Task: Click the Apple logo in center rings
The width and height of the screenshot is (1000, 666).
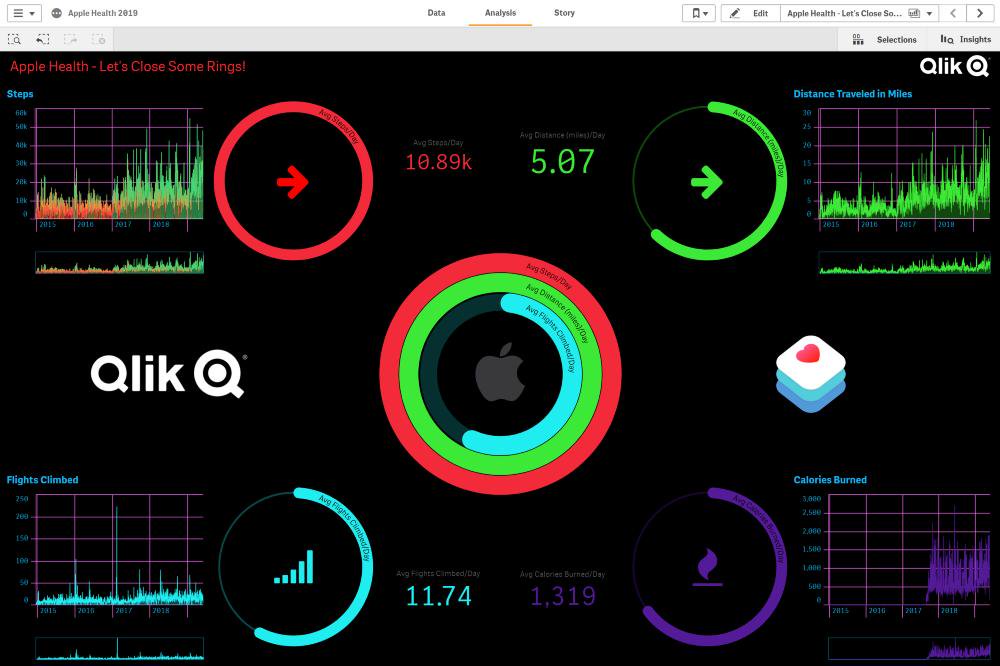Action: pos(500,373)
